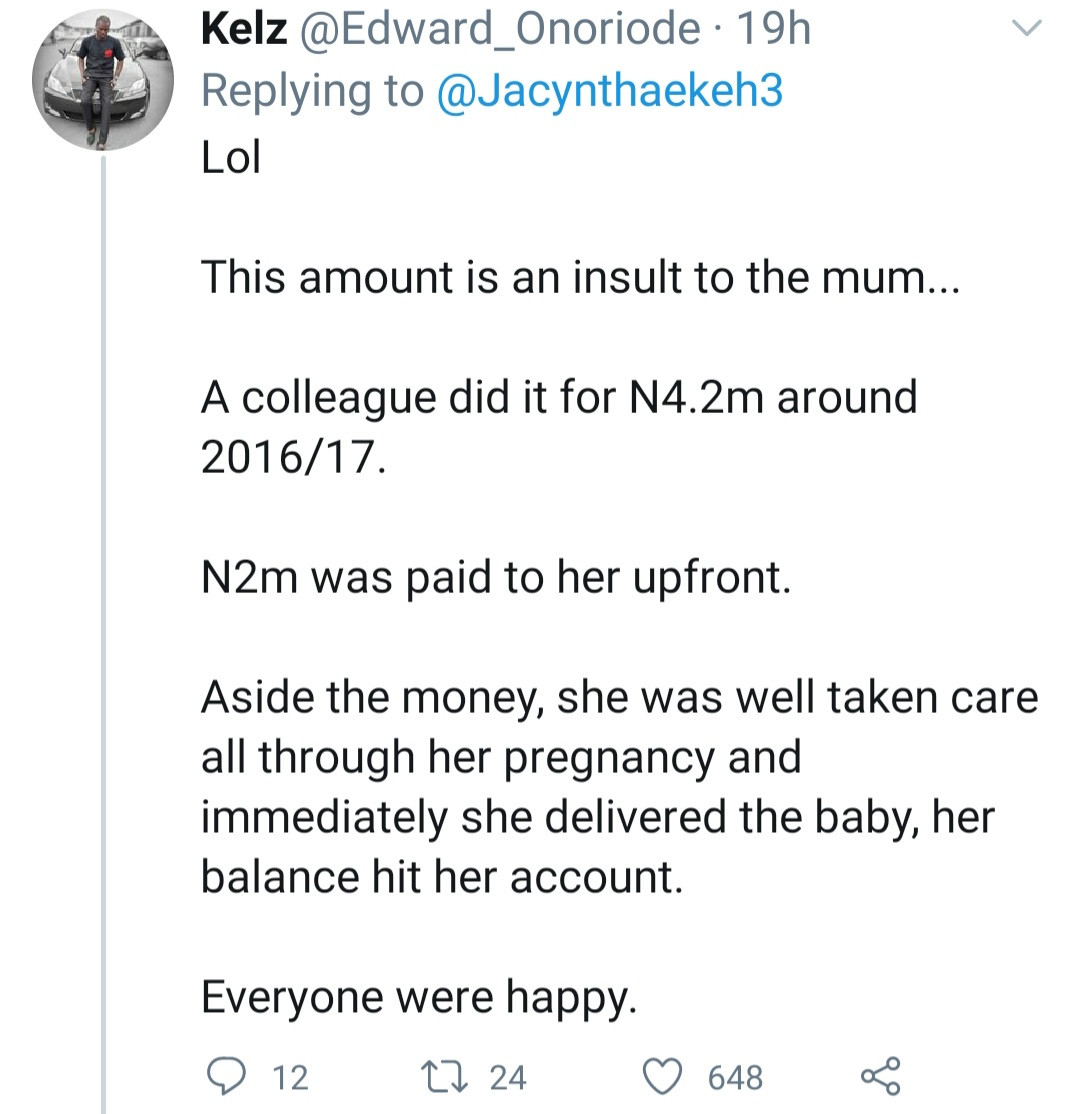Like the tweet with the heart icon
The height and width of the screenshot is (1114, 1080).
point(662,1076)
